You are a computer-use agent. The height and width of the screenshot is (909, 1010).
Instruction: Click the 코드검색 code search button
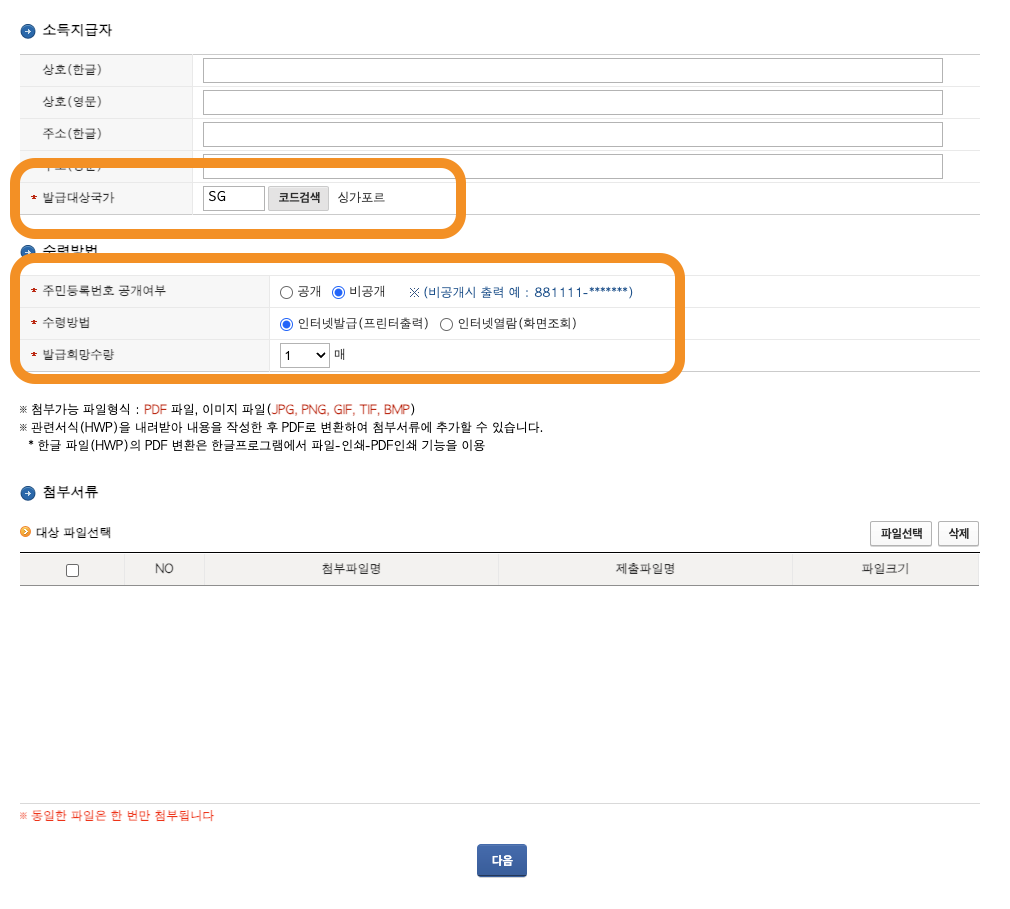(298, 197)
